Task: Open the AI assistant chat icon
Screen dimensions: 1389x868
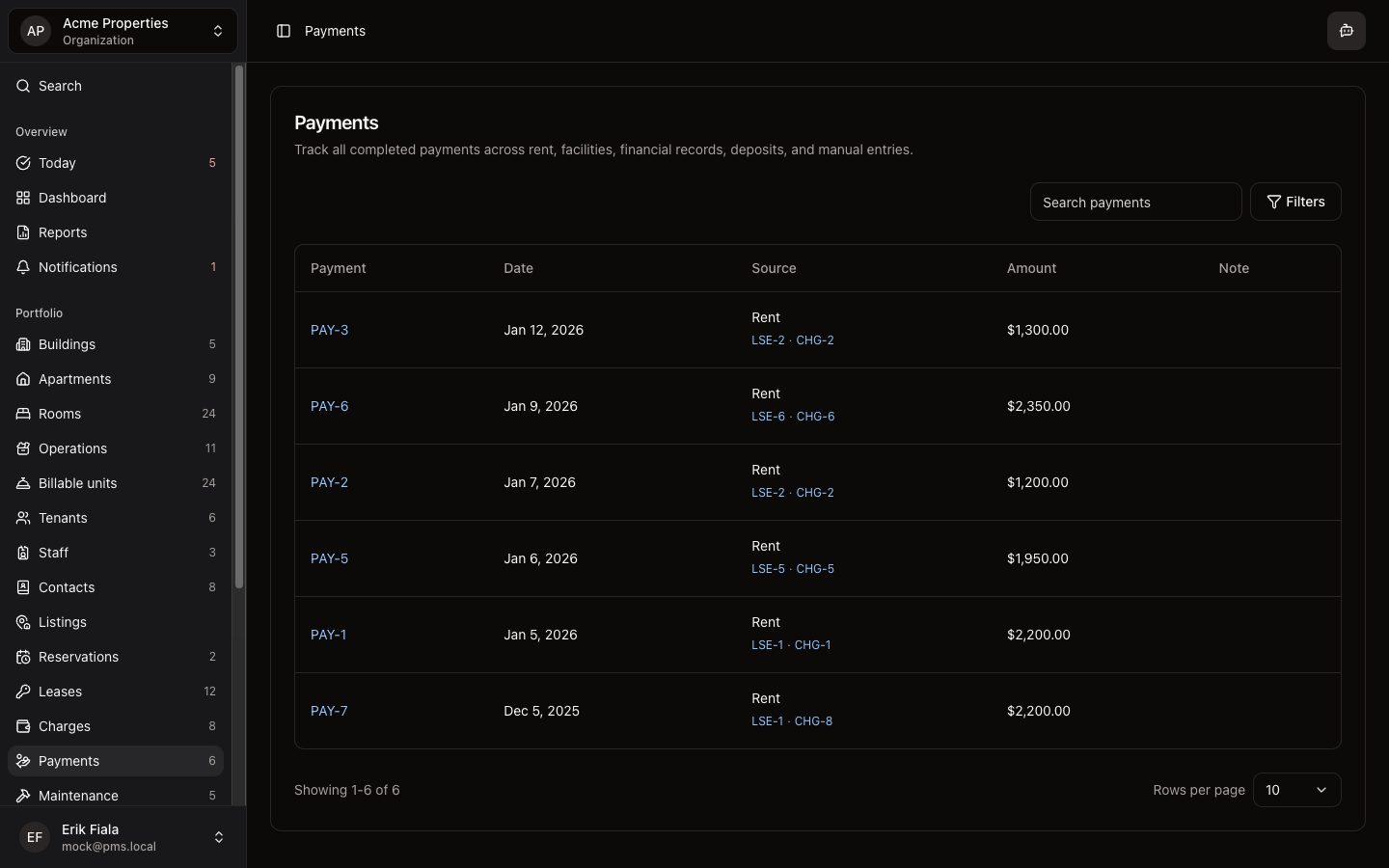Action: tap(1347, 30)
